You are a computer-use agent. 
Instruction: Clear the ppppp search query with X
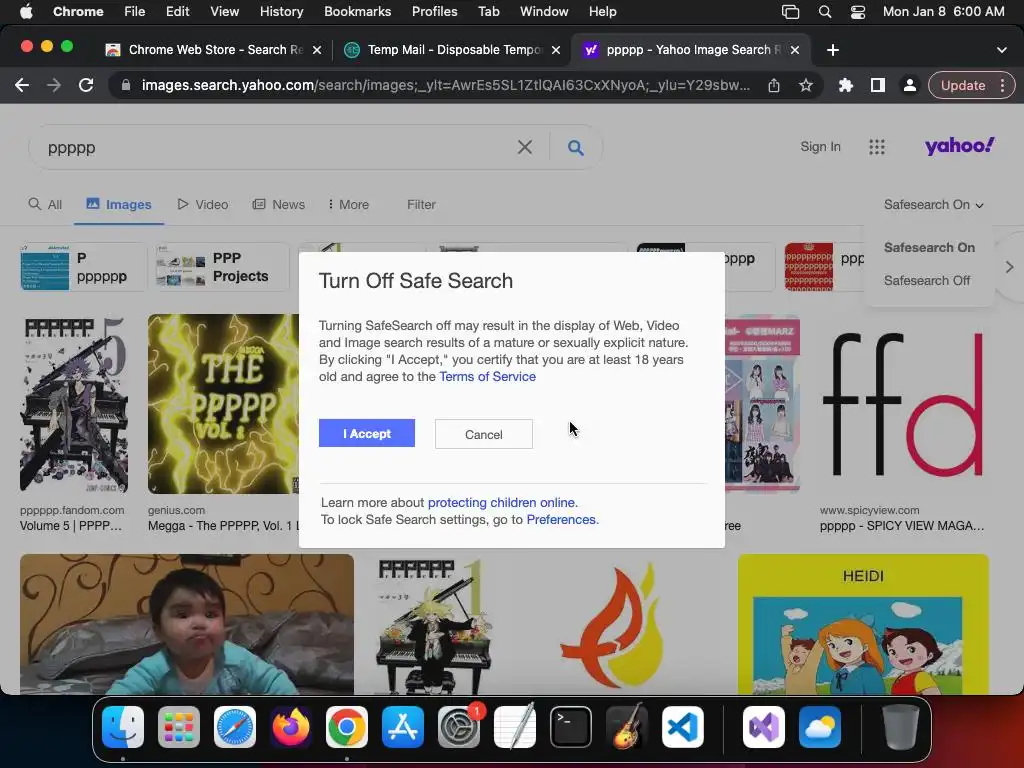coord(524,148)
